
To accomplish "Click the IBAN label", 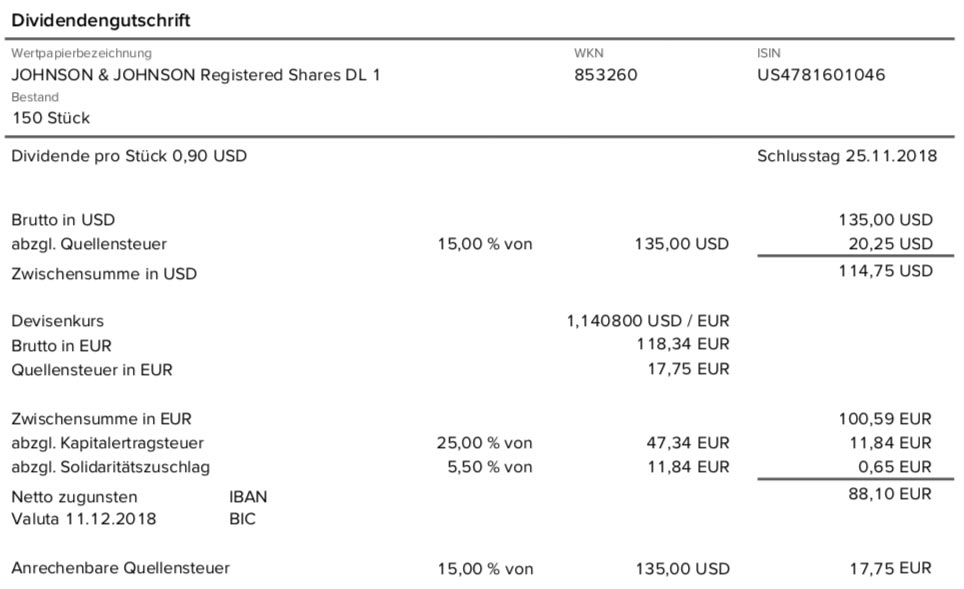I will pyautogui.click(x=248, y=497).
